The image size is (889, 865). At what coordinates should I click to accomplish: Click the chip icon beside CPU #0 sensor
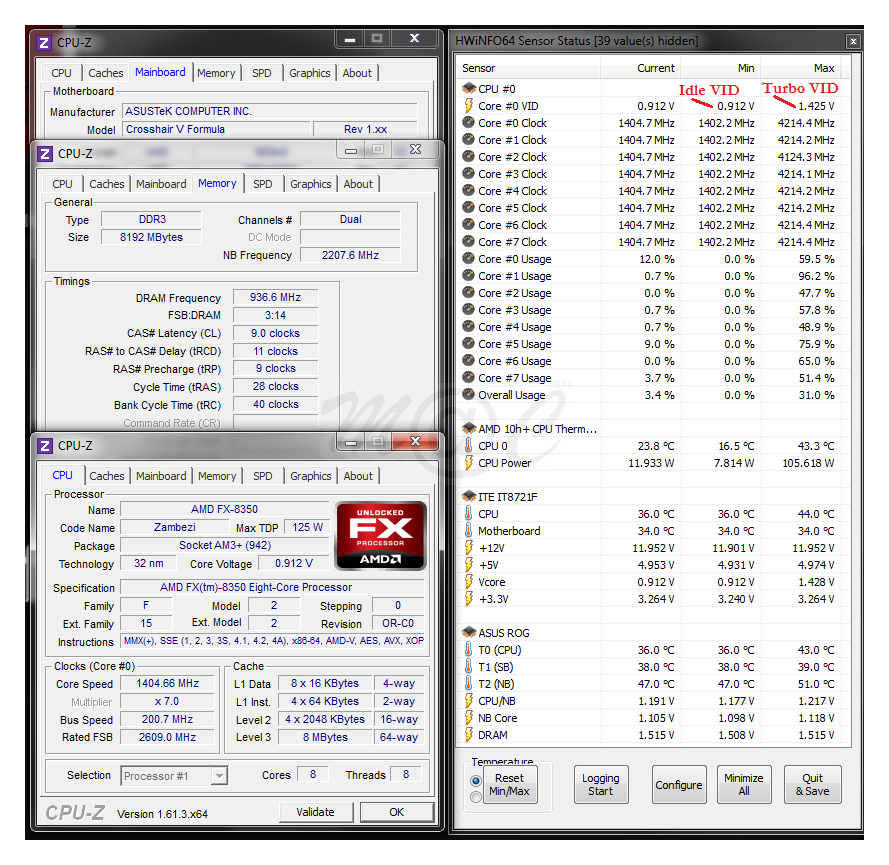[x=468, y=89]
